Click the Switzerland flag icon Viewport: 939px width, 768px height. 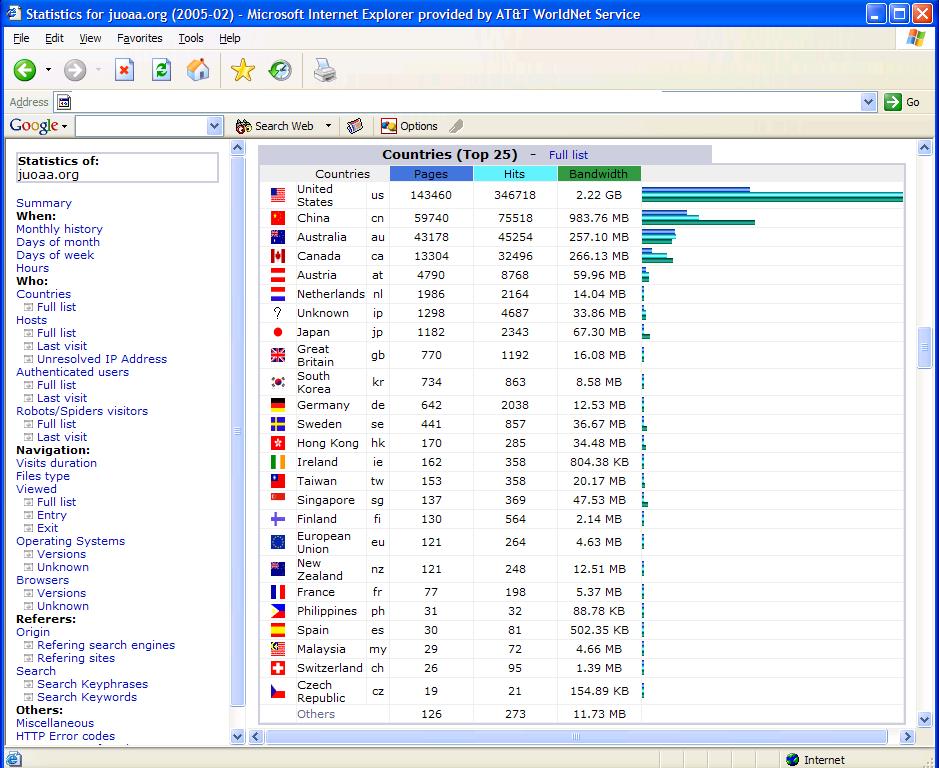tap(278, 668)
